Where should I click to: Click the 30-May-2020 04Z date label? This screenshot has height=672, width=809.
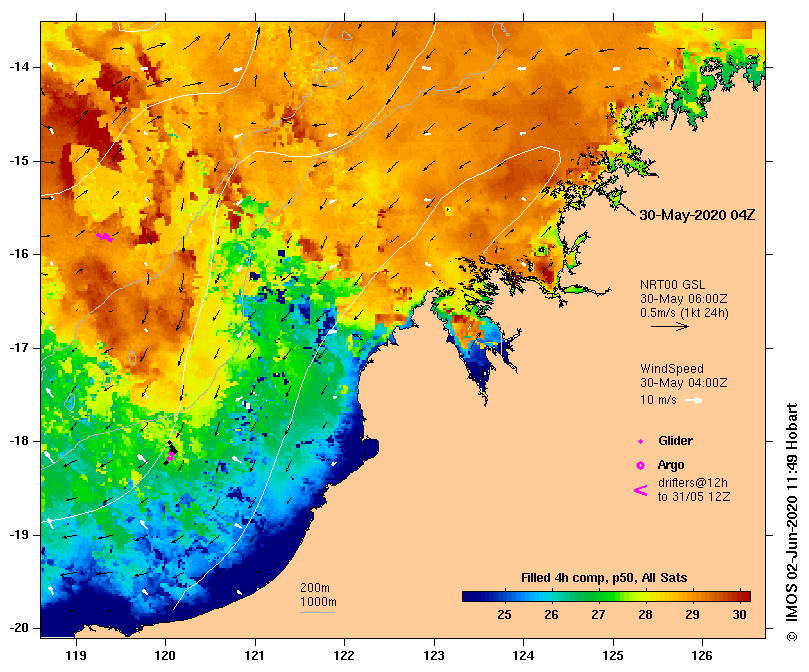tap(697, 215)
